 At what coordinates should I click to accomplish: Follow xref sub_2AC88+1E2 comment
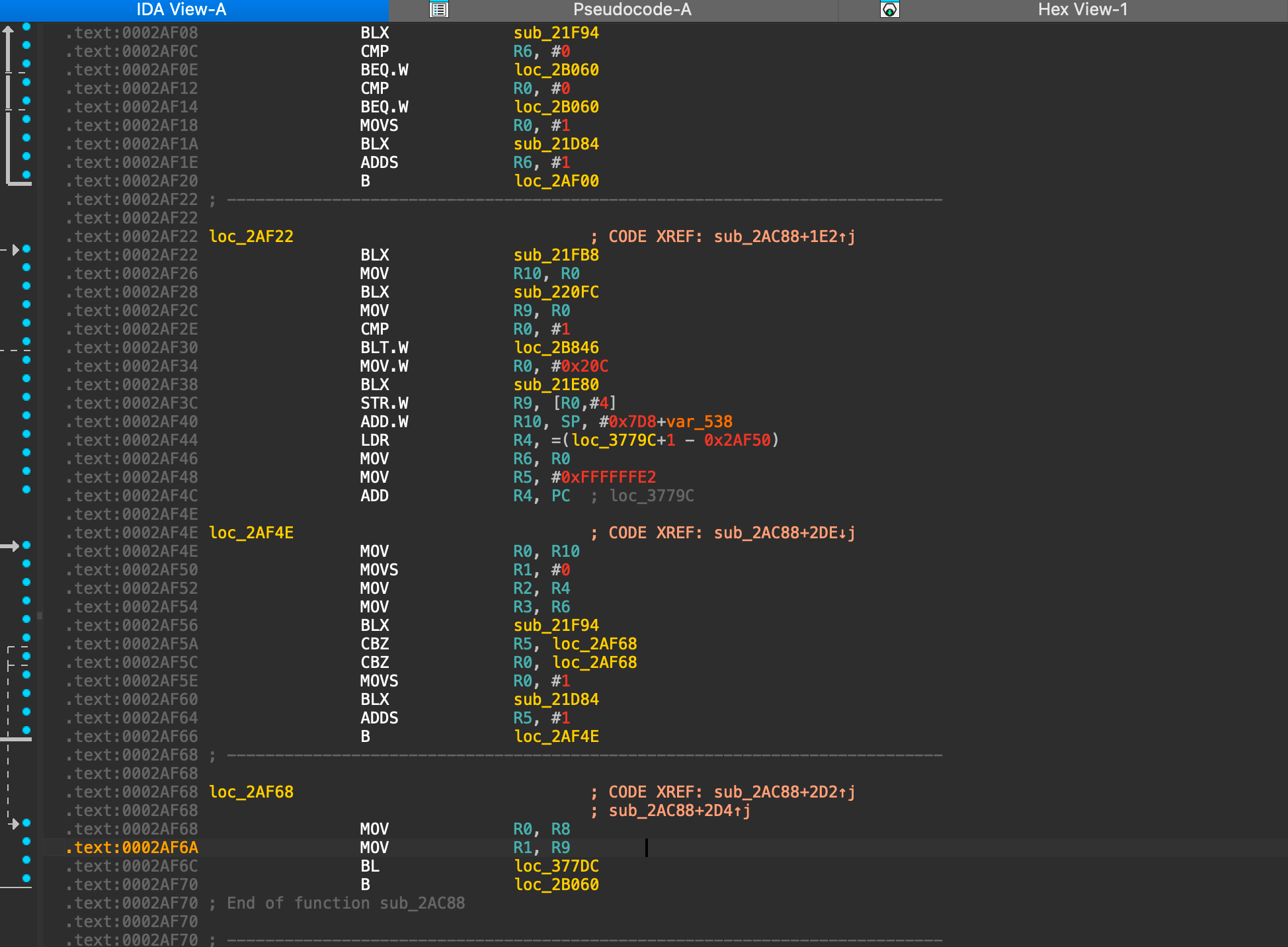click(784, 236)
